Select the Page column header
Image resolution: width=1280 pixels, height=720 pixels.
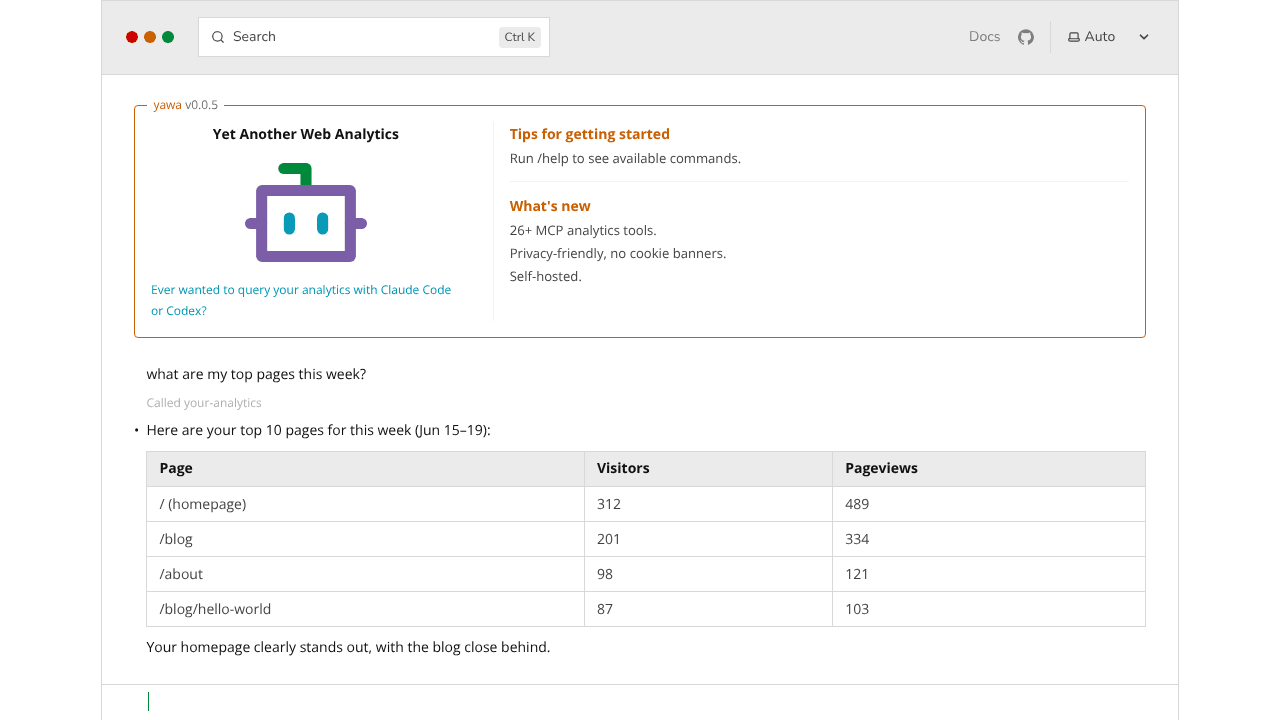366,469
